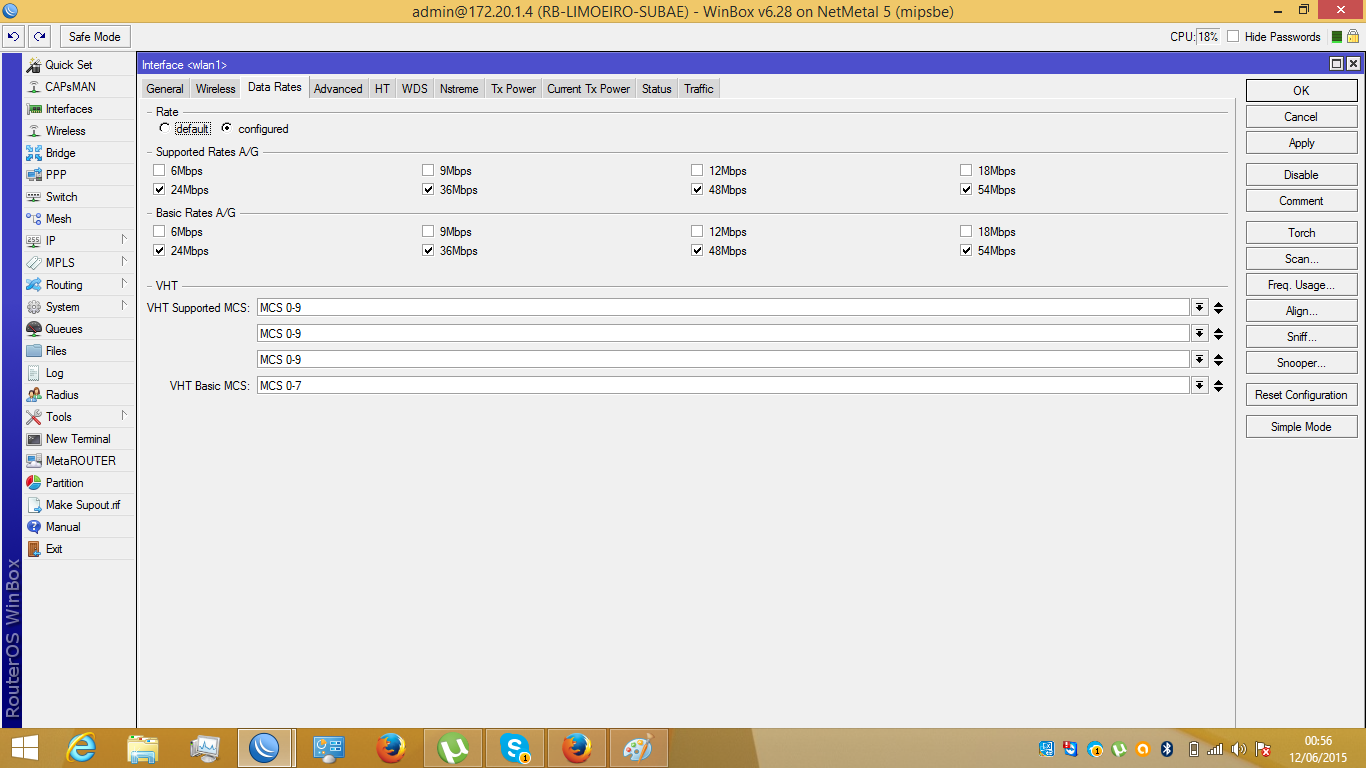
Task: Launch a New Terminal
Action: pyautogui.click(x=79, y=439)
